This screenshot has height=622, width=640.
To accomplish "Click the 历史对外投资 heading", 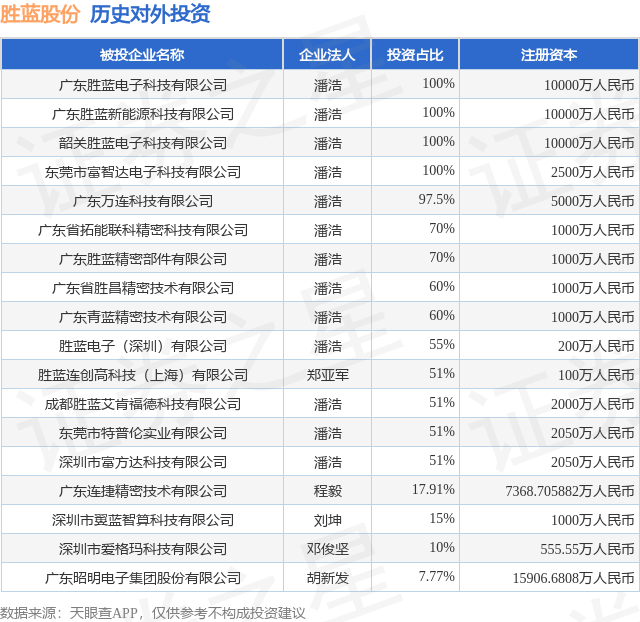I will click(x=150, y=14).
